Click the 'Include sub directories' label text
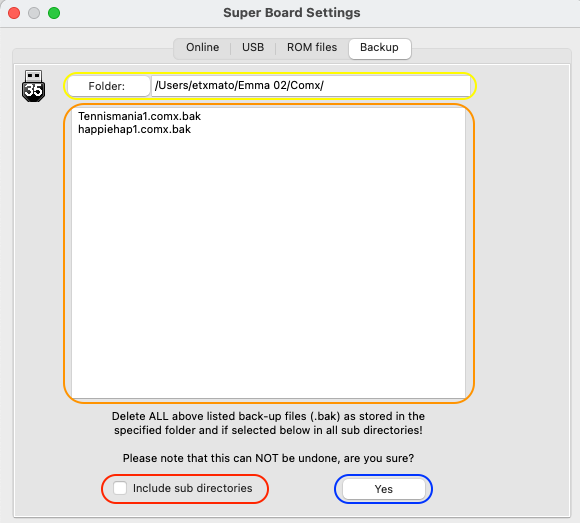580x523 pixels. [x=193, y=488]
